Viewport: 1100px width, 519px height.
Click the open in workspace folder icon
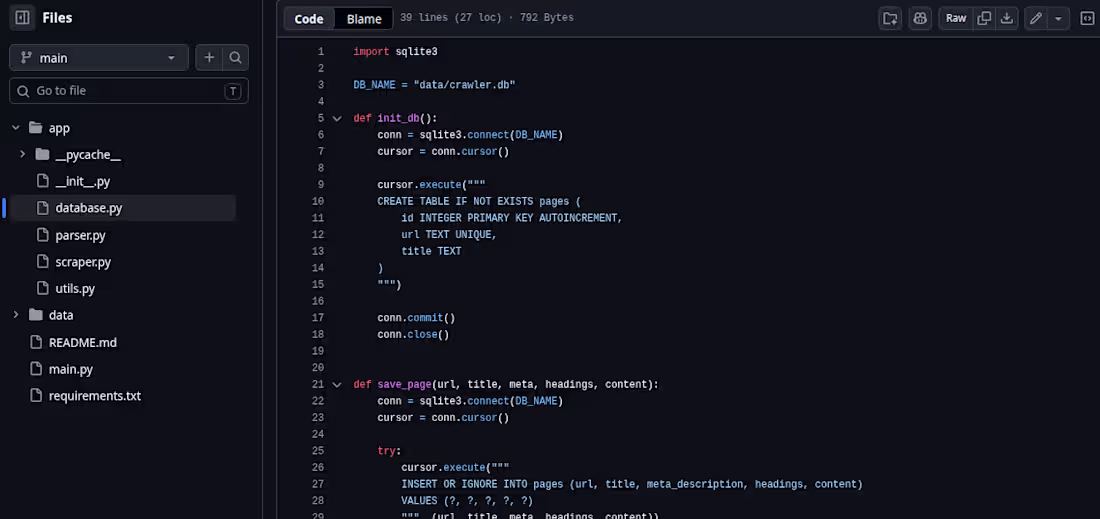pos(890,18)
